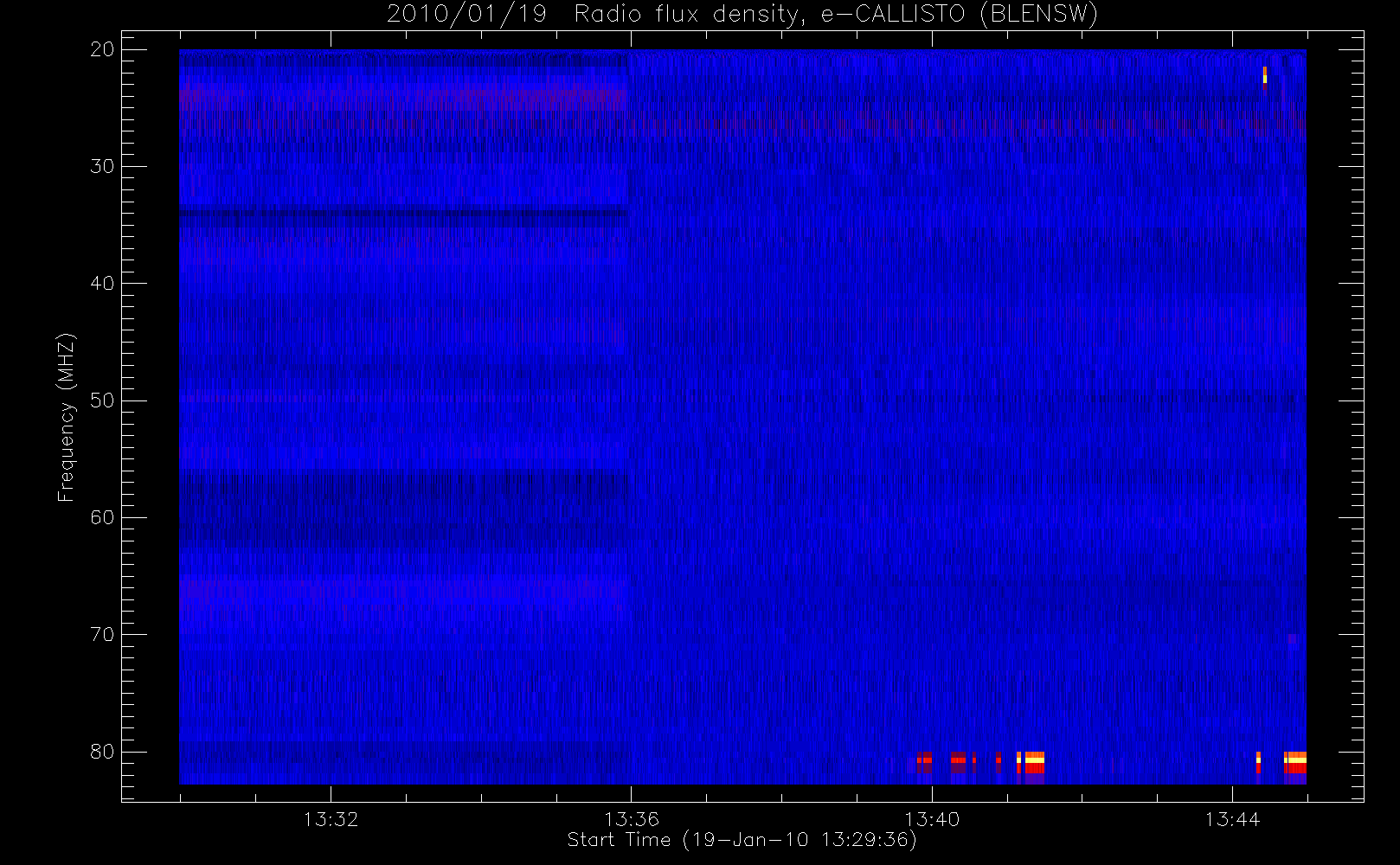Image resolution: width=1400 pixels, height=865 pixels.
Task: Click the 70 frequency tick label
Action: (x=102, y=634)
